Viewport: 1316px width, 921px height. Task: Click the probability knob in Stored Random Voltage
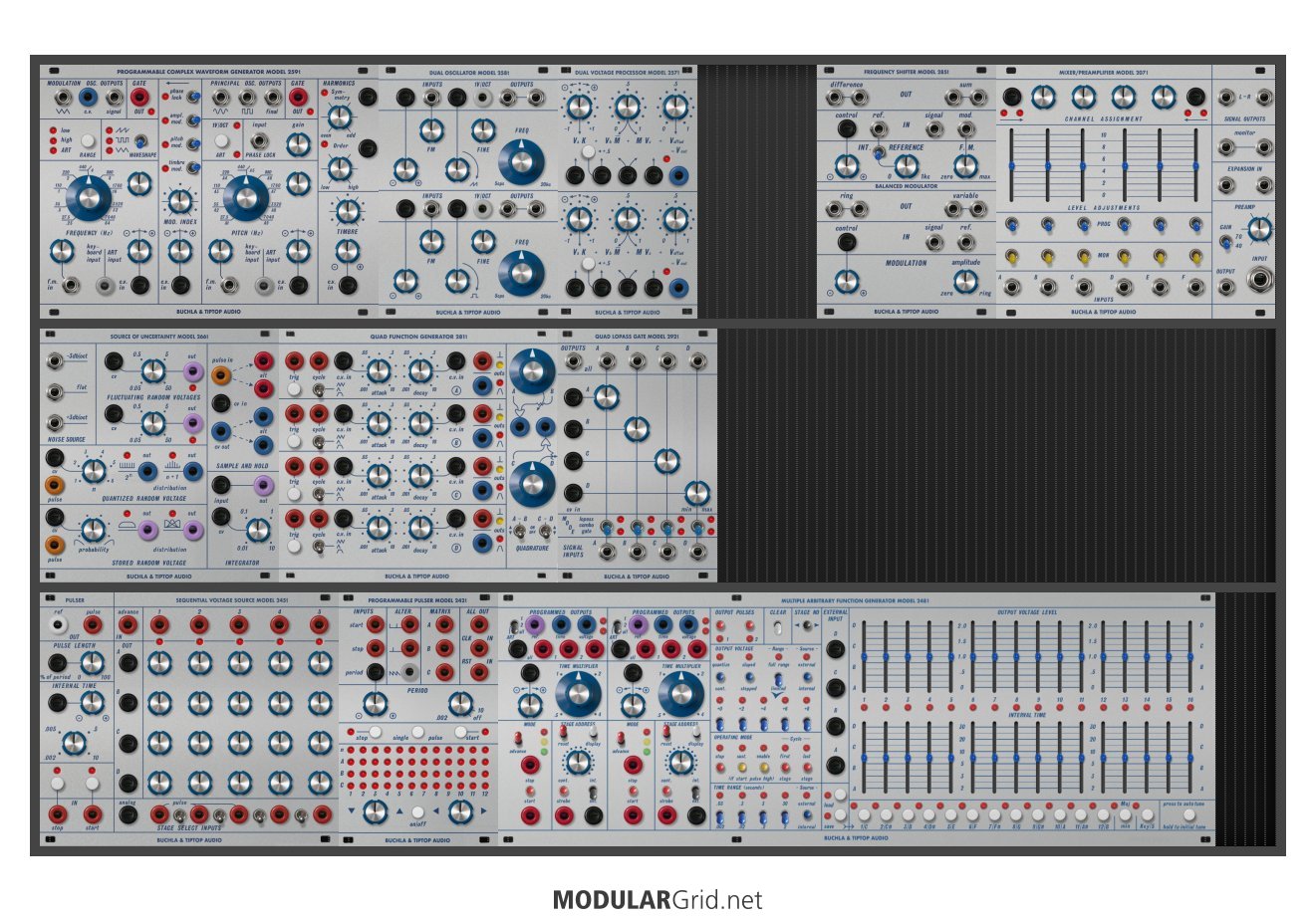click(93, 530)
